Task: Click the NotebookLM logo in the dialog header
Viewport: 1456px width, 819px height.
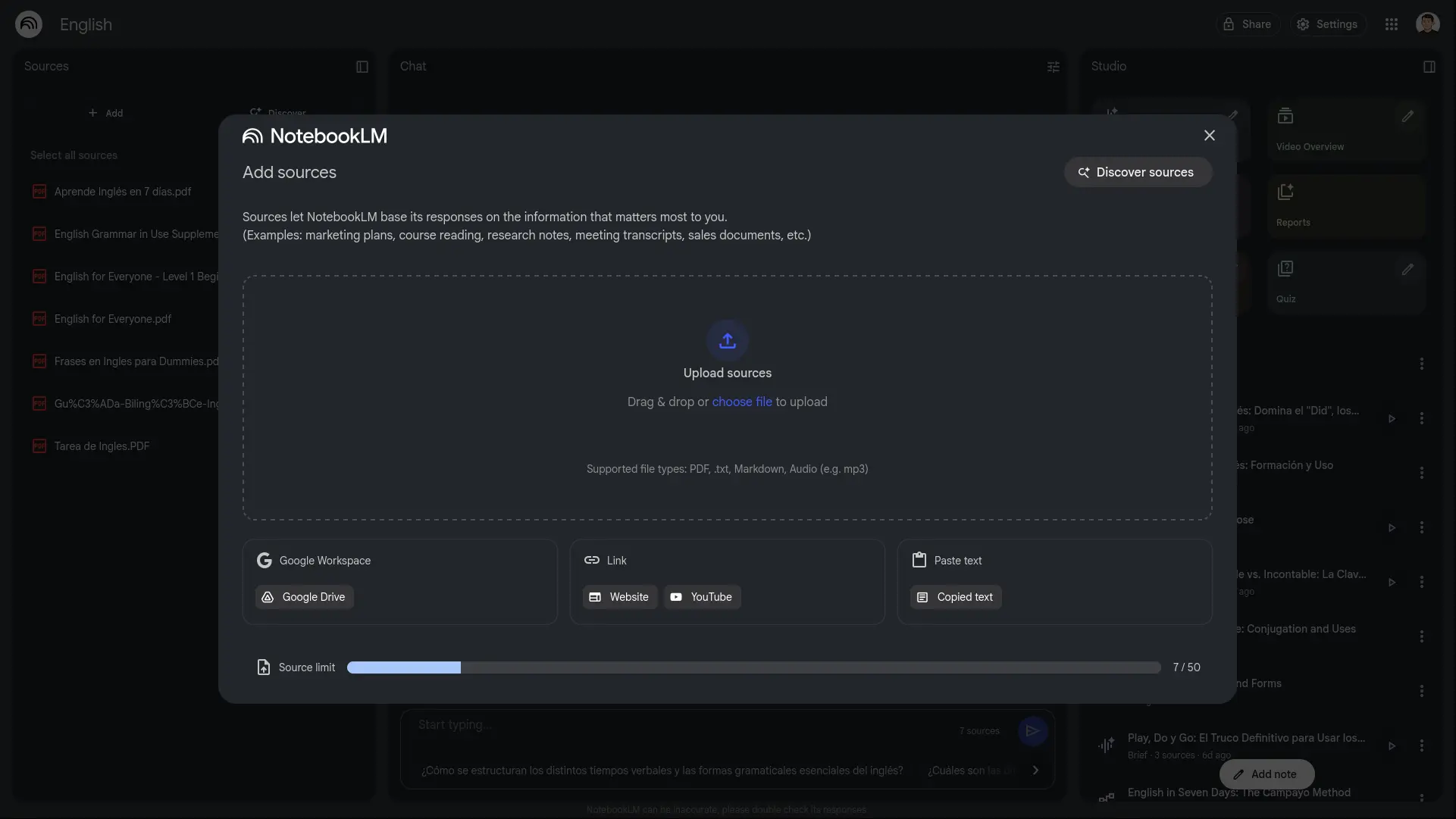Action: 254,136
